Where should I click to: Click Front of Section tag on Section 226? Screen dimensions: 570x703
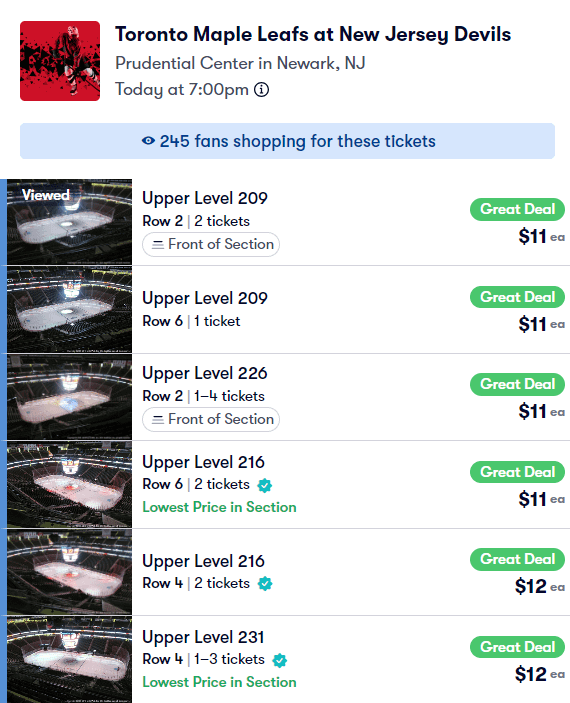pyautogui.click(x=211, y=419)
